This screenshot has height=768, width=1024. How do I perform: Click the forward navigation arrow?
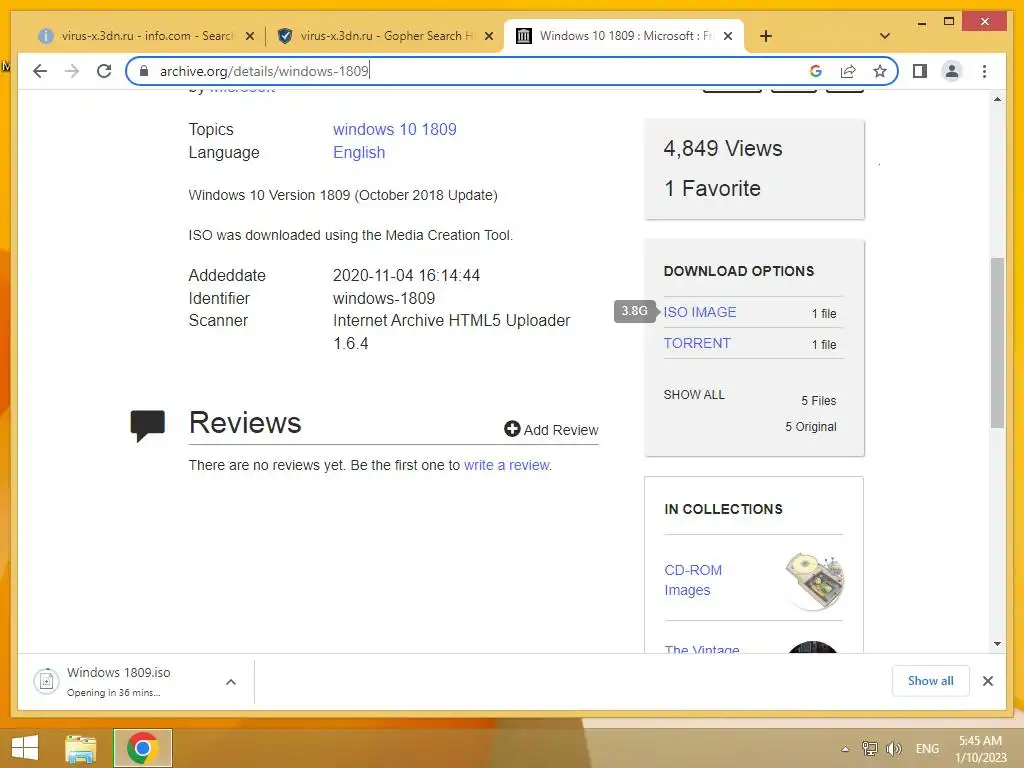coord(72,71)
